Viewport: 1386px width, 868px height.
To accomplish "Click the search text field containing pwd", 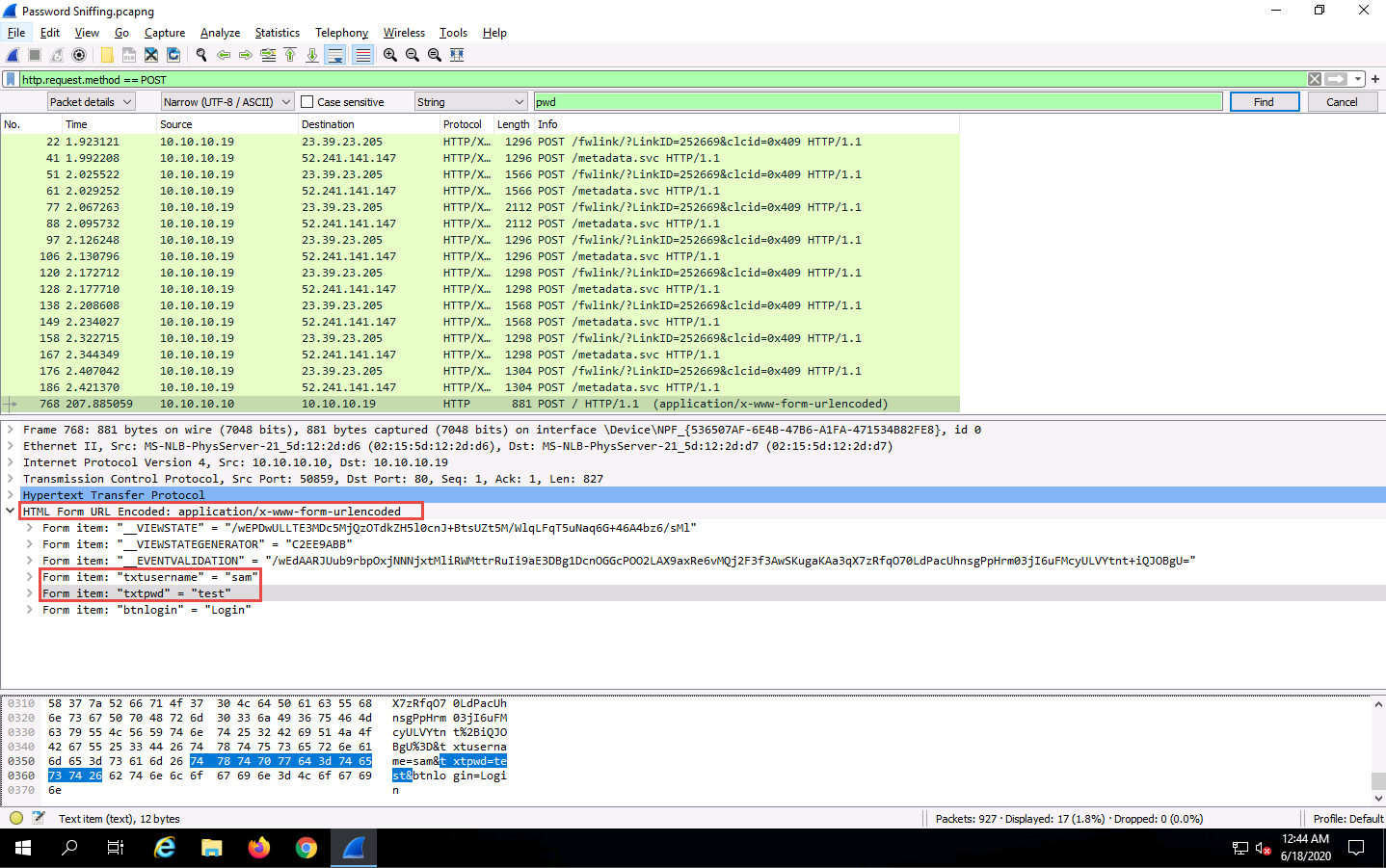I will pyautogui.click(x=877, y=102).
